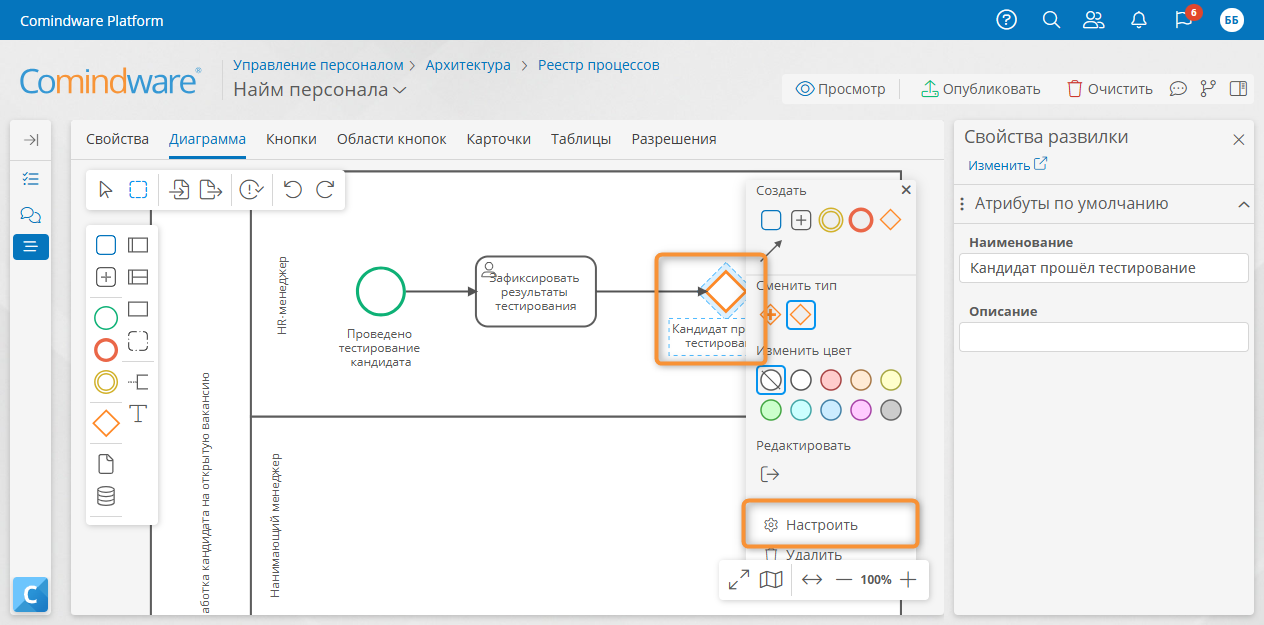Switch to the Таблицы tab

(x=581, y=139)
